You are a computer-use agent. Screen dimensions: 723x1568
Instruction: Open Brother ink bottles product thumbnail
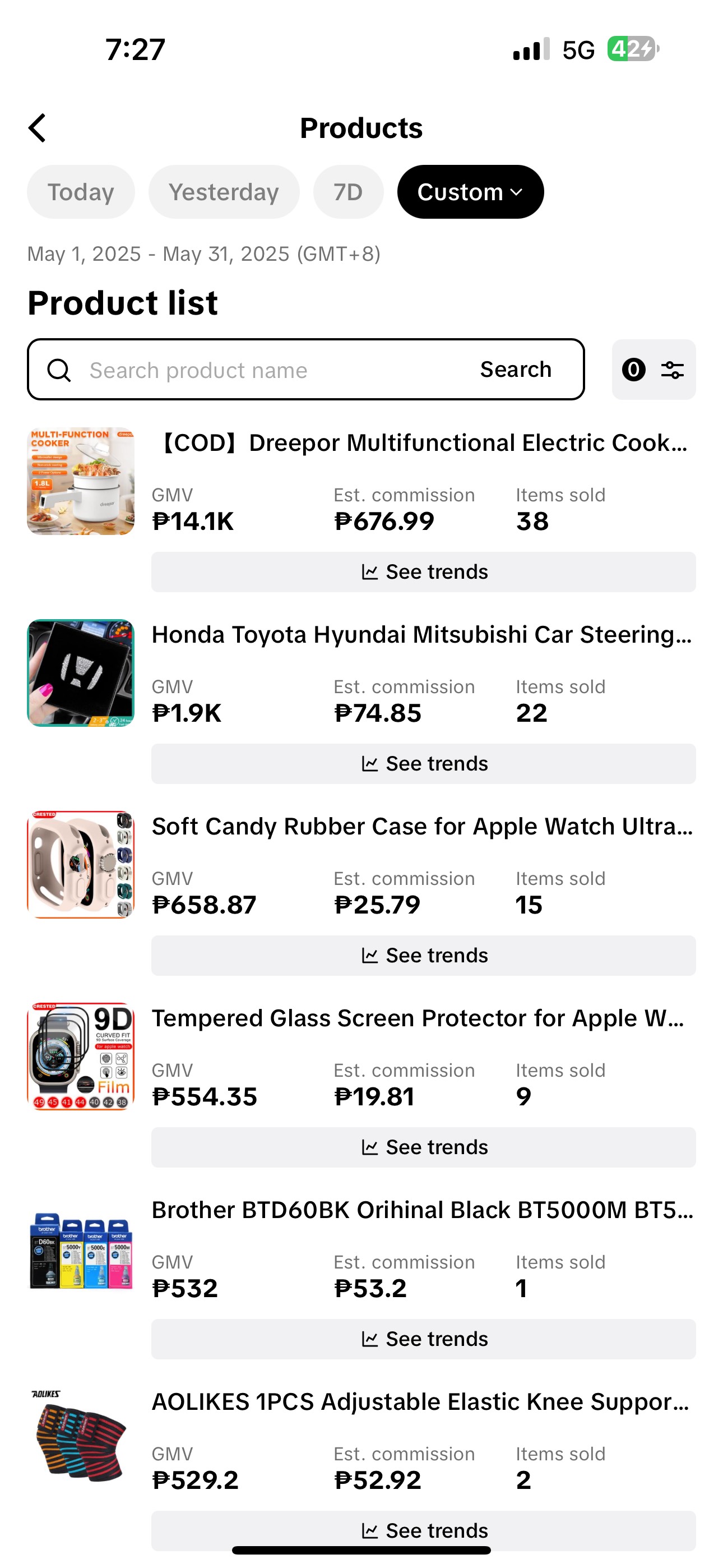(81, 1249)
